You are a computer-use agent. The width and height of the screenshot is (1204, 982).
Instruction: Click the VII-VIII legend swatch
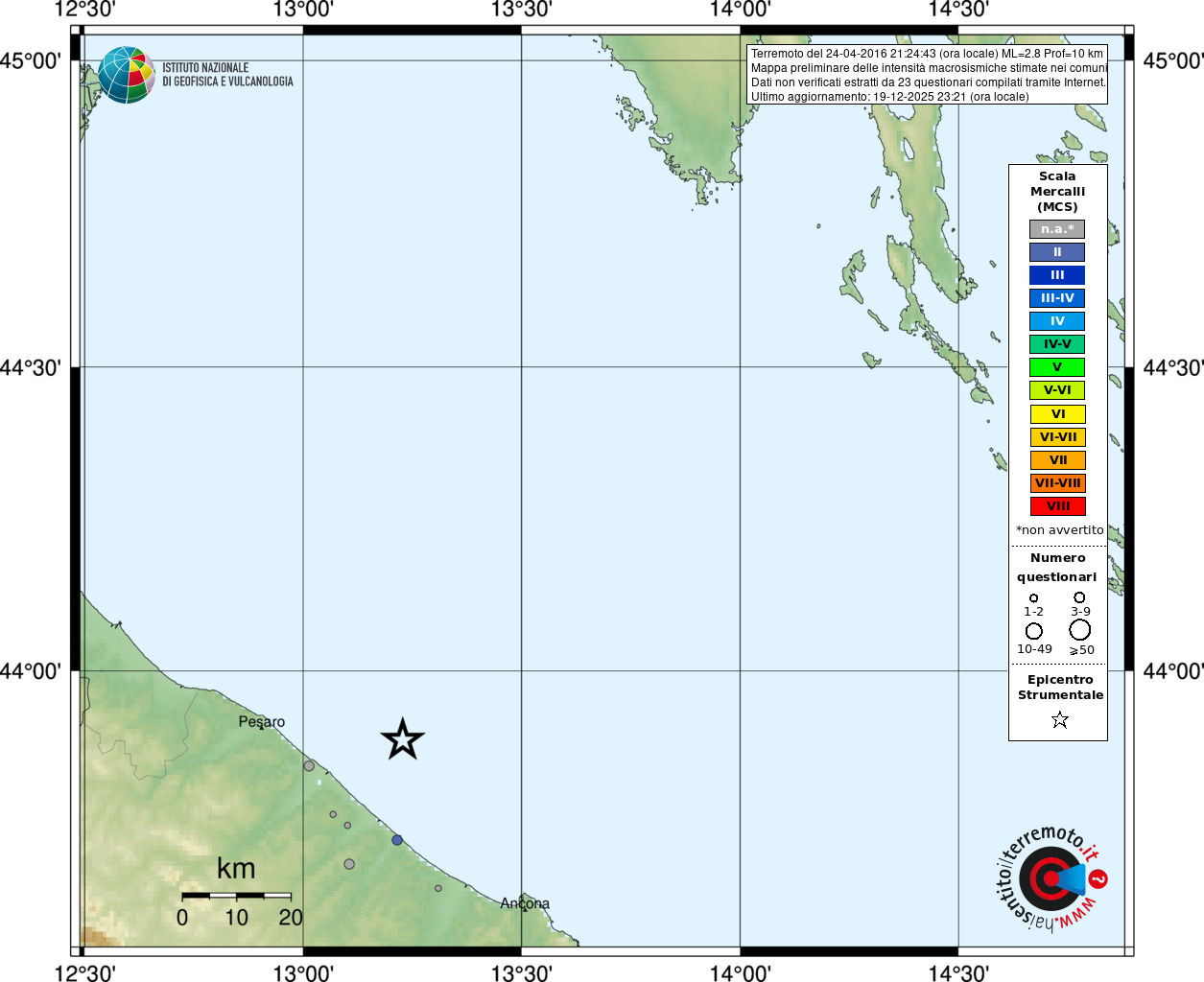click(x=1058, y=483)
